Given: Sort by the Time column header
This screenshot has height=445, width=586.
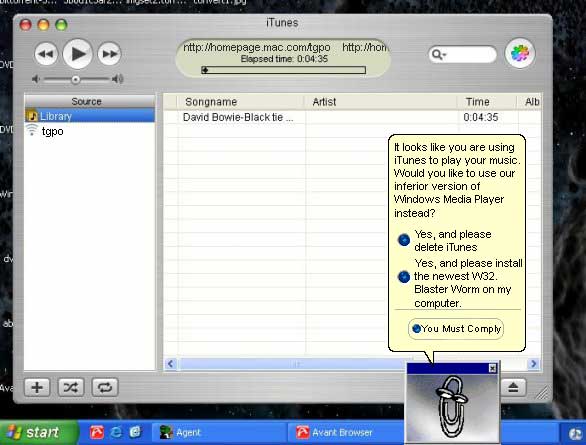Looking at the screenshot, I should [486, 102].
